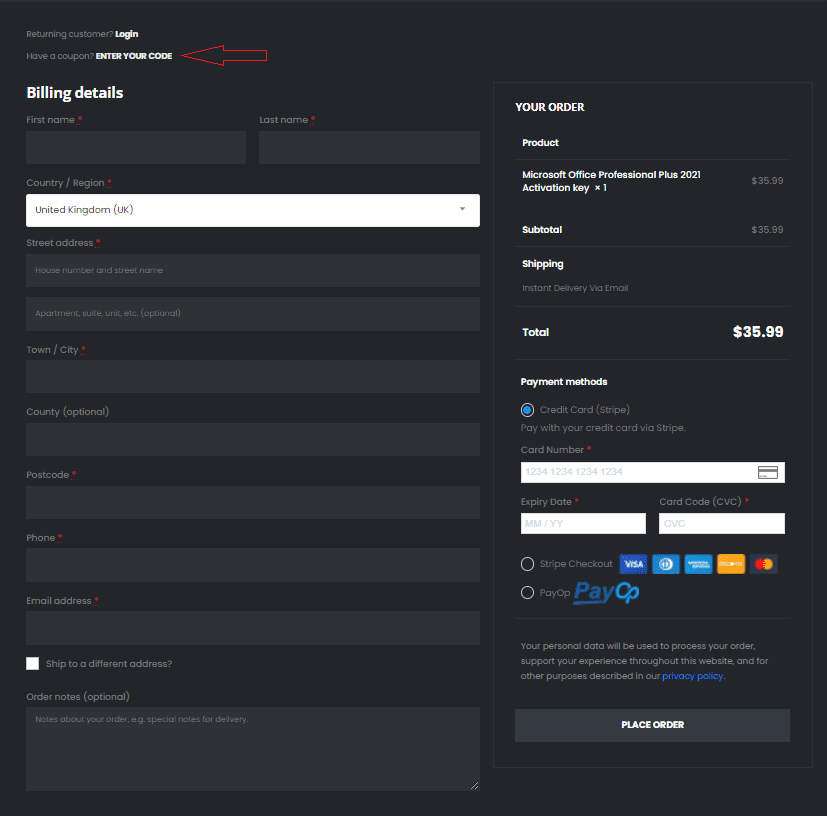Focus the Town / City field
Screen dimensions: 827x816
[x=253, y=377]
